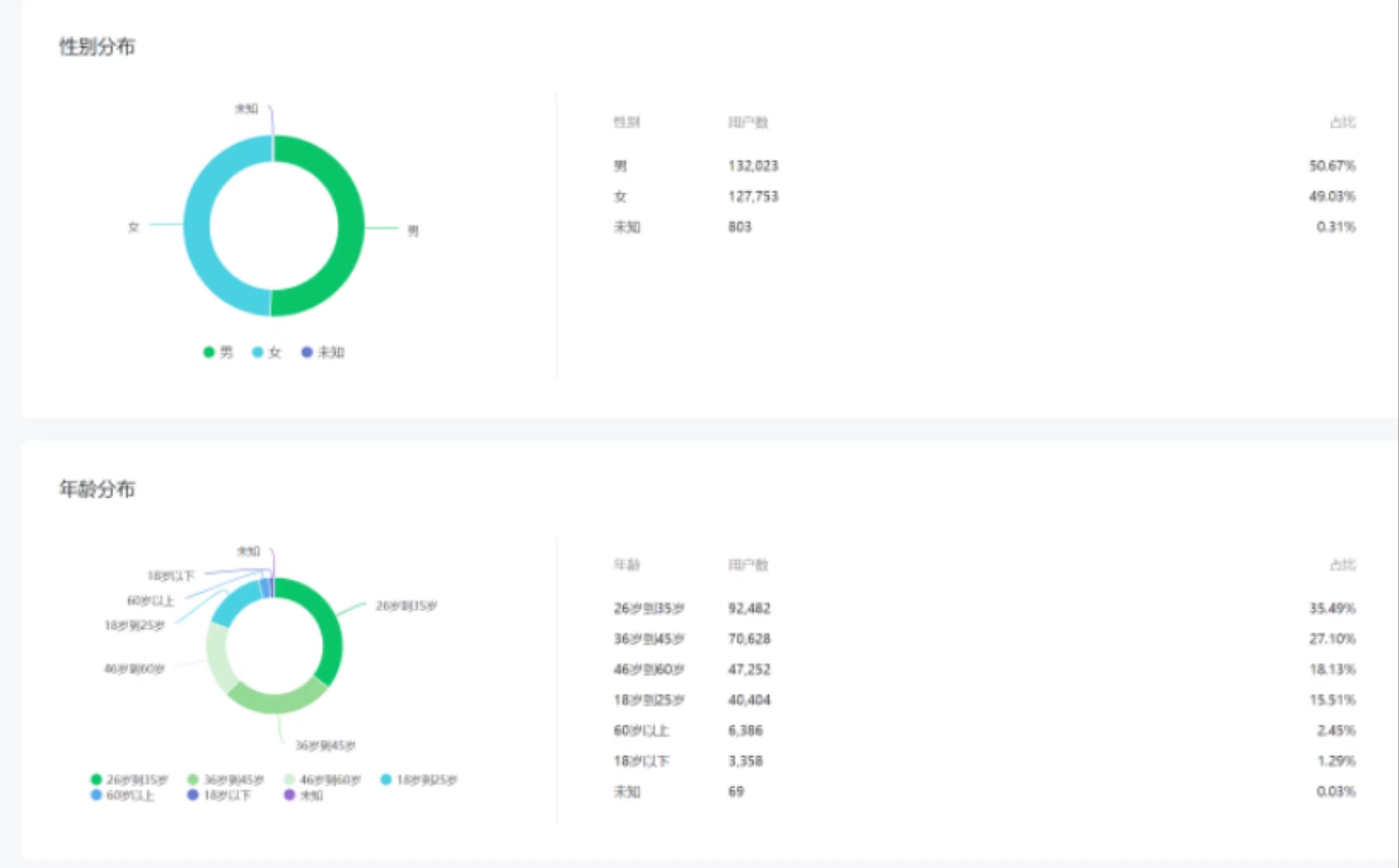The height and width of the screenshot is (868, 1399).
Task: Click light green 36岁到45岁 donut segment
Action: 277,699
